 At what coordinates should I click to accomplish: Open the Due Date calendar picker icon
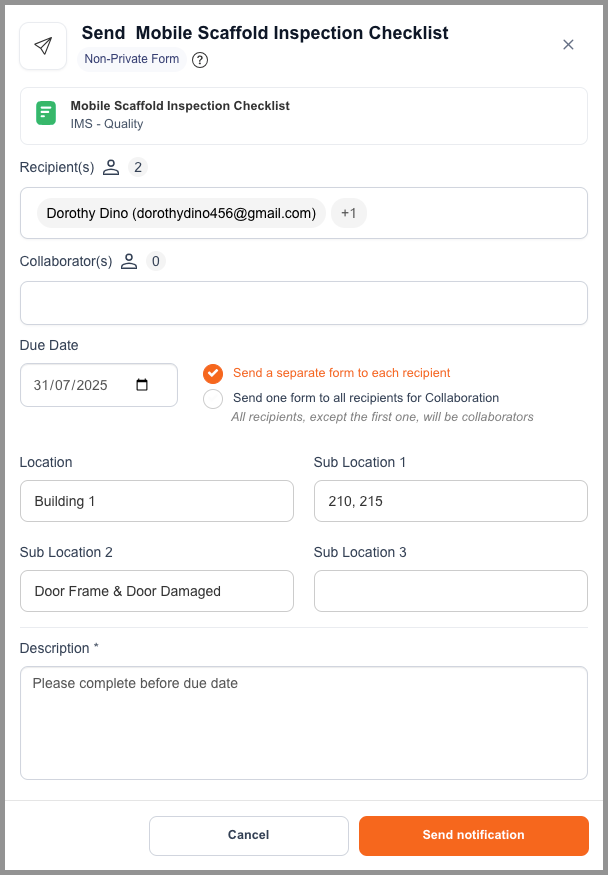click(x=142, y=384)
